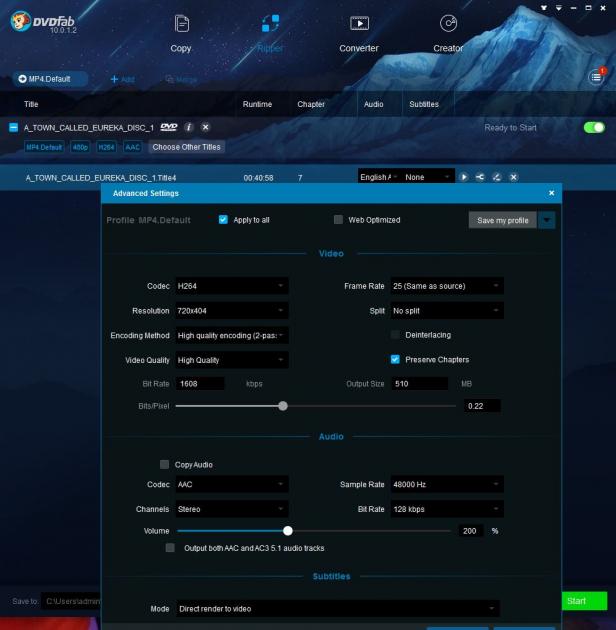
Task: Toggle Apply to all checkbox
Action: (223, 219)
